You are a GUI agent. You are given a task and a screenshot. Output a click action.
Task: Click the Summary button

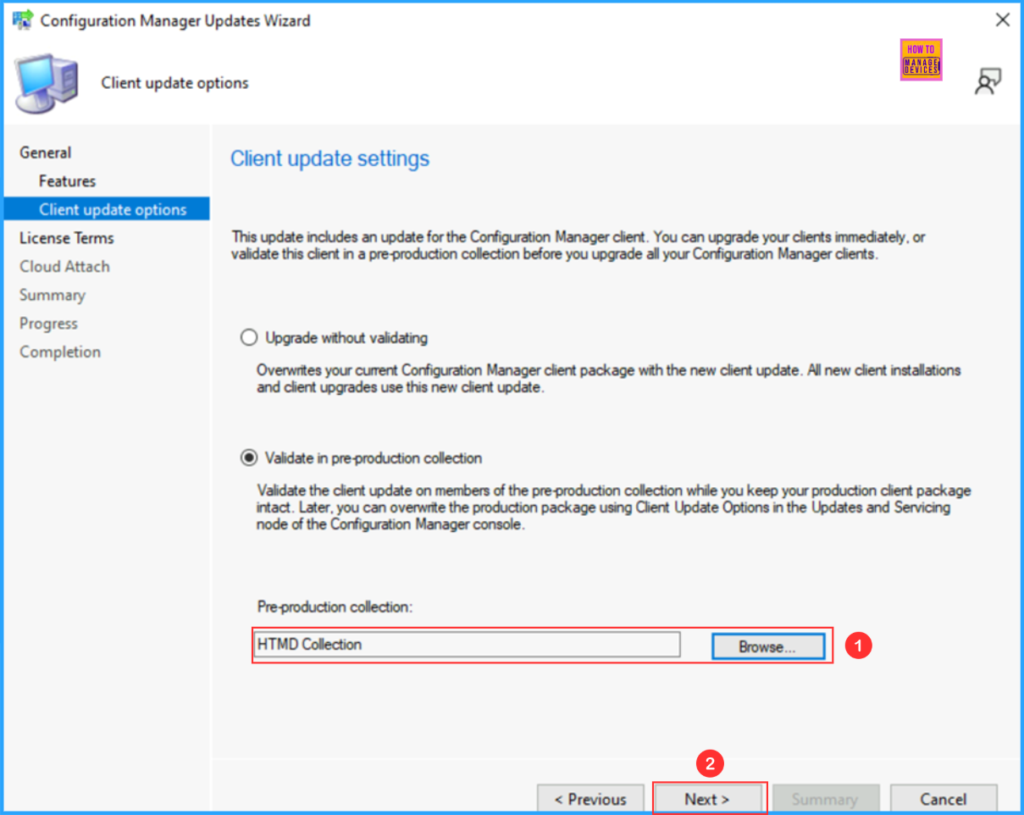(825, 799)
